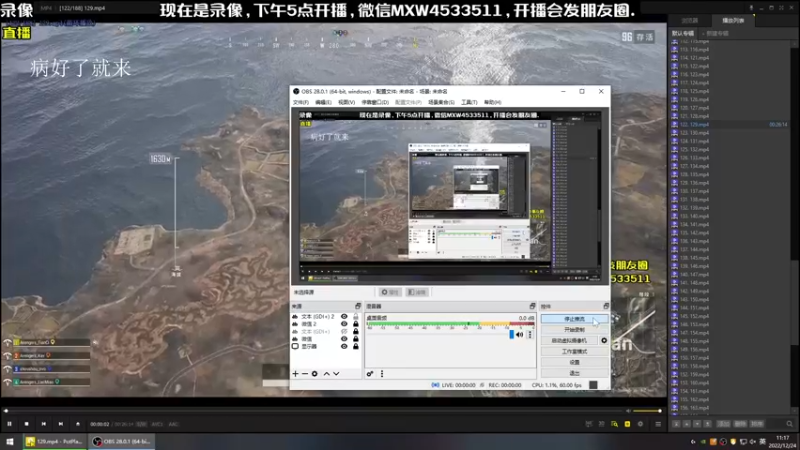The image size is (800, 450).
Task: Undock the Audio Mixer panel in OBS
Action: [532, 306]
